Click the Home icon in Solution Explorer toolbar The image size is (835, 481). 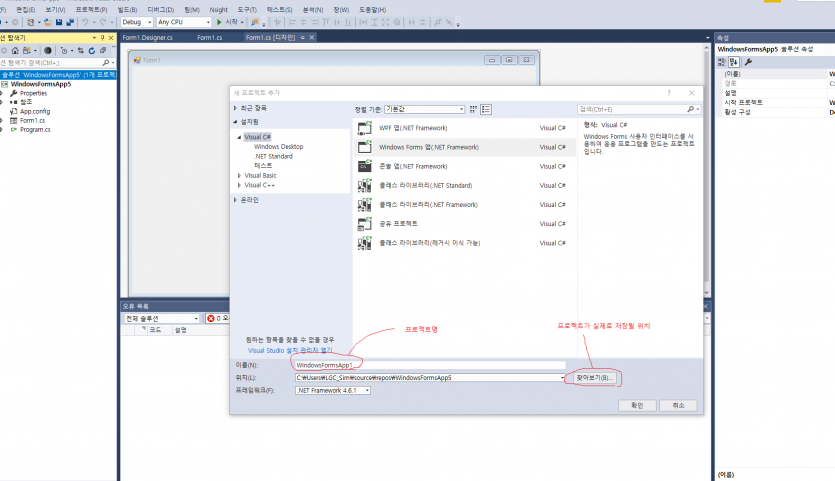tap(15, 51)
